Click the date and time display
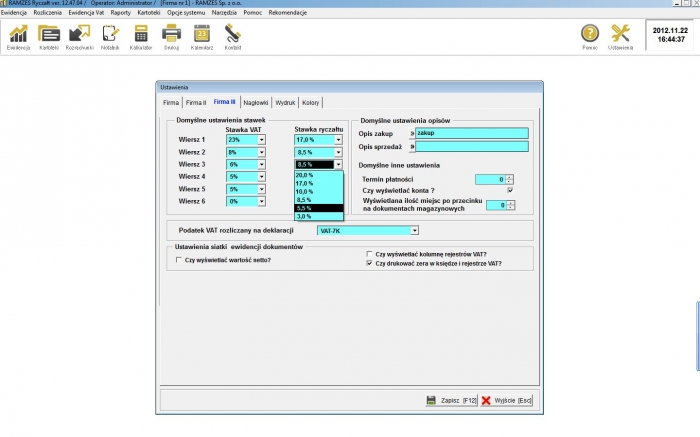 670,35
